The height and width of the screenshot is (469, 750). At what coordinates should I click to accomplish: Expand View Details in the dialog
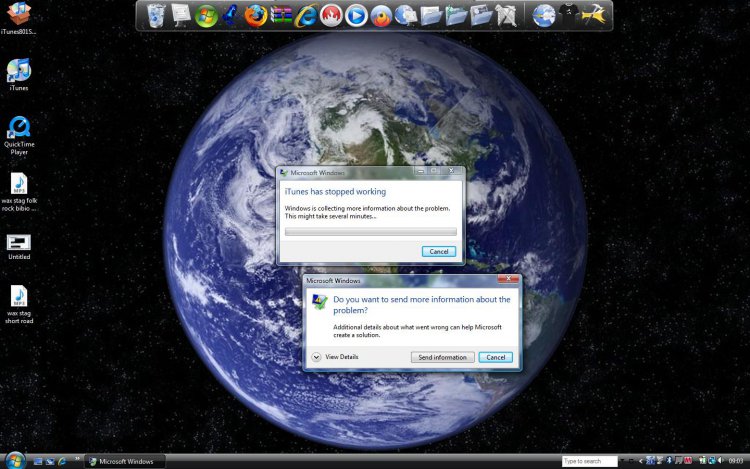coord(335,357)
